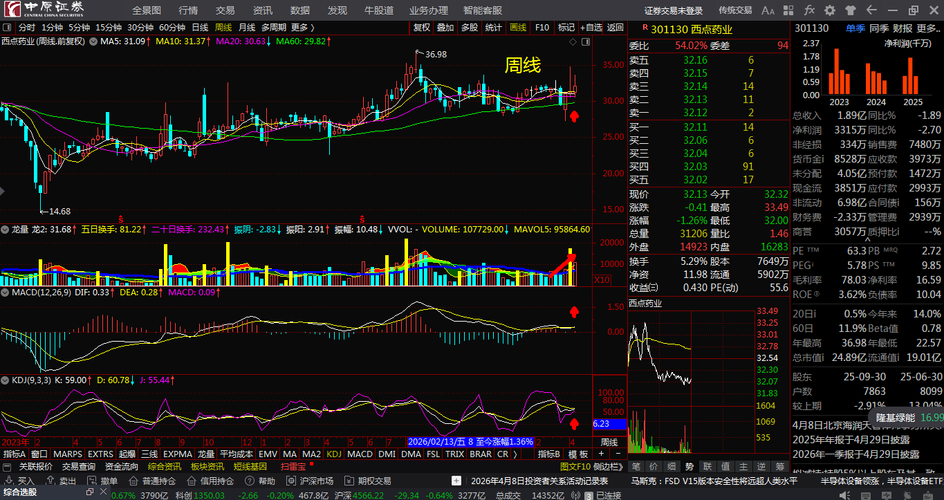Open the fx formula manager icon

tap(809, 10)
